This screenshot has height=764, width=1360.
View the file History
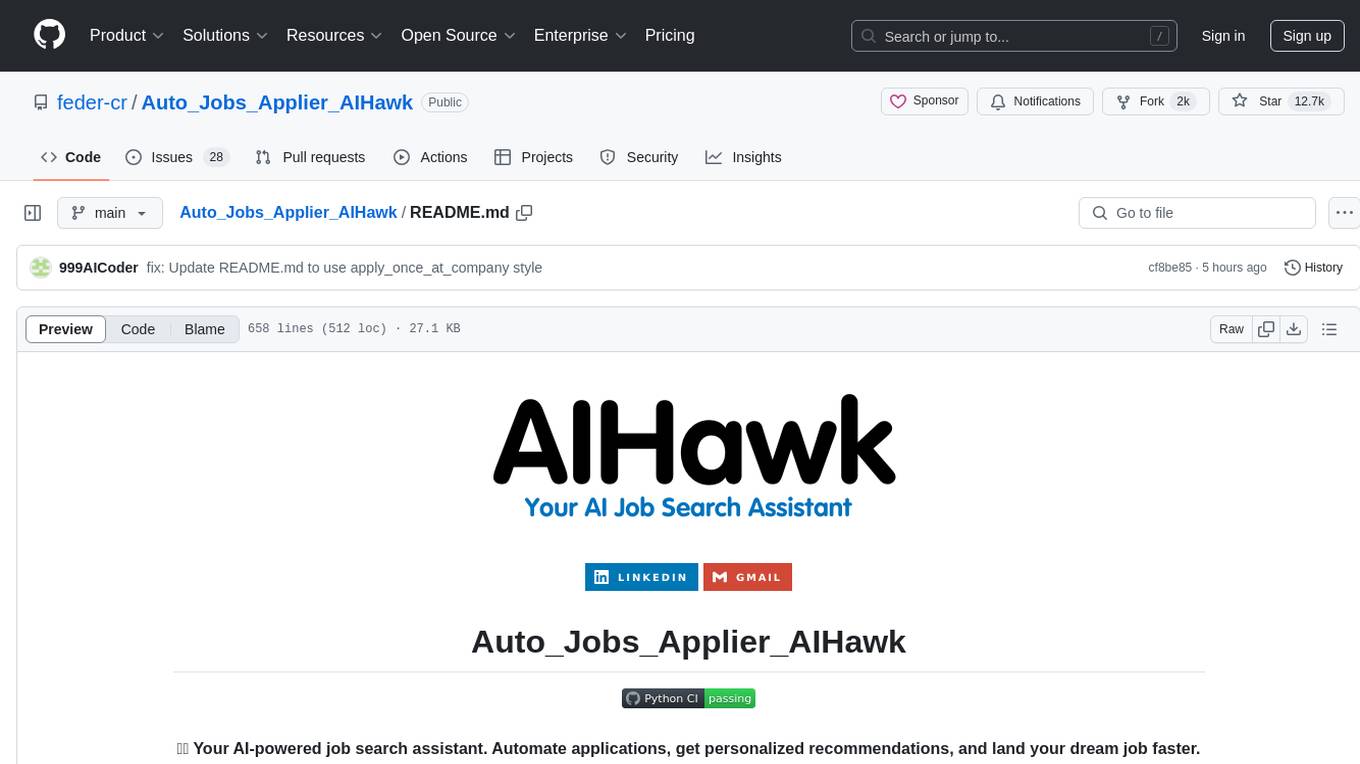coord(1313,268)
